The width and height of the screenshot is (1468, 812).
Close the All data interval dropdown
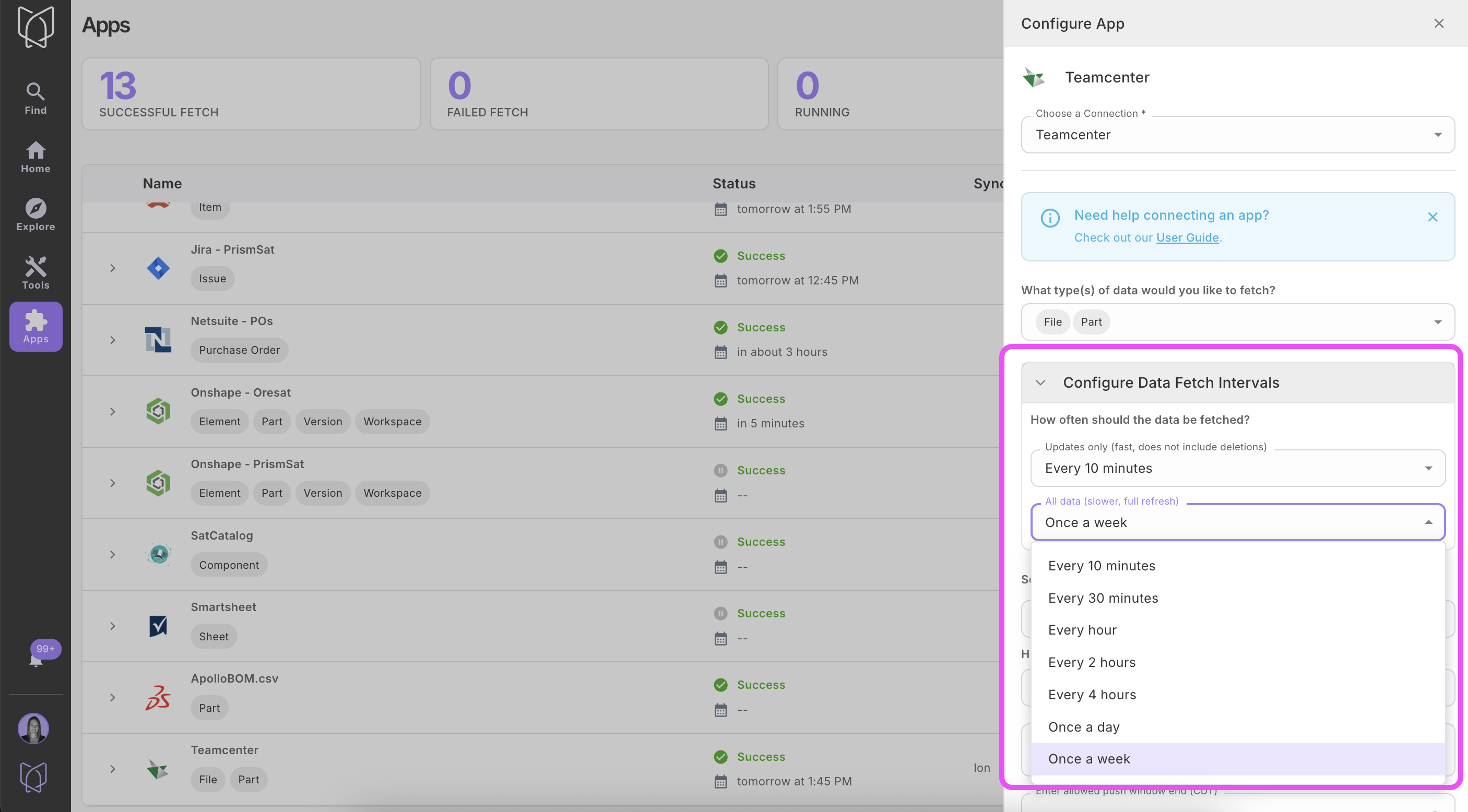(1237, 522)
